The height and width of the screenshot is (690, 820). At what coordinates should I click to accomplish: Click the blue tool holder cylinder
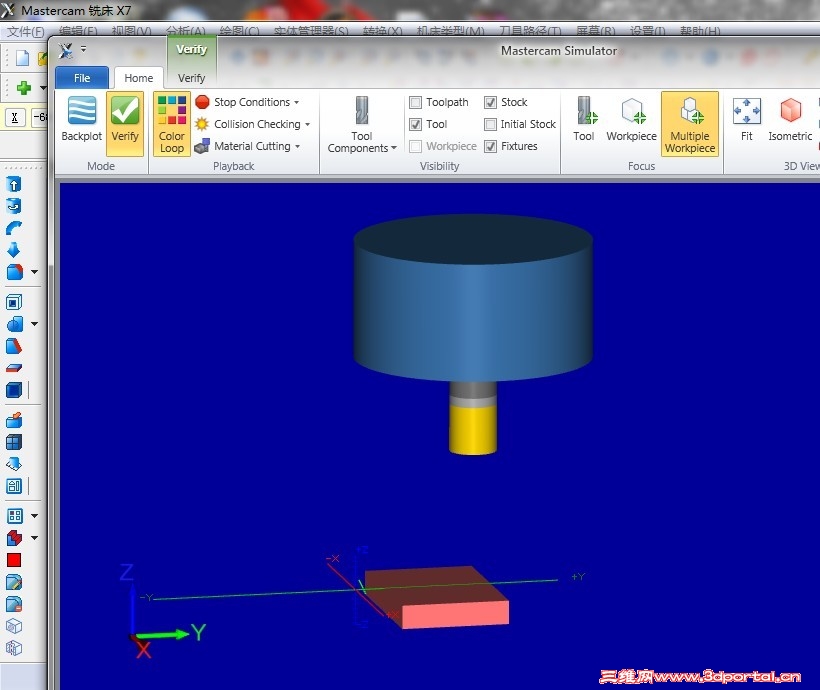click(x=473, y=298)
